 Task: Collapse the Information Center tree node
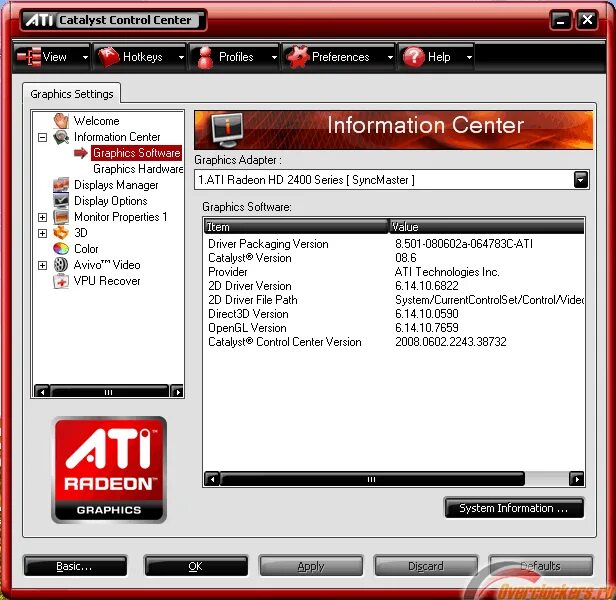42,137
